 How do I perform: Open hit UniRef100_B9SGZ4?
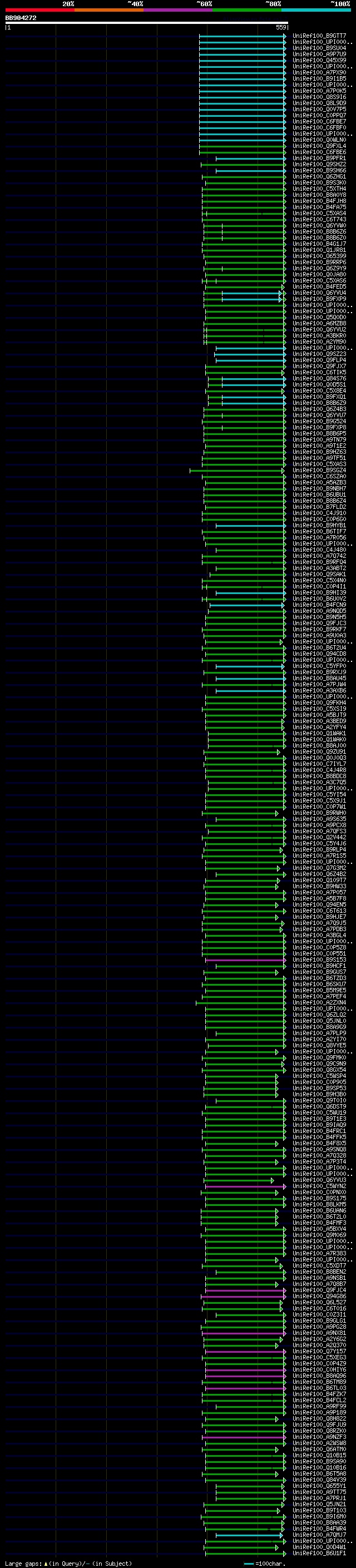319,471
